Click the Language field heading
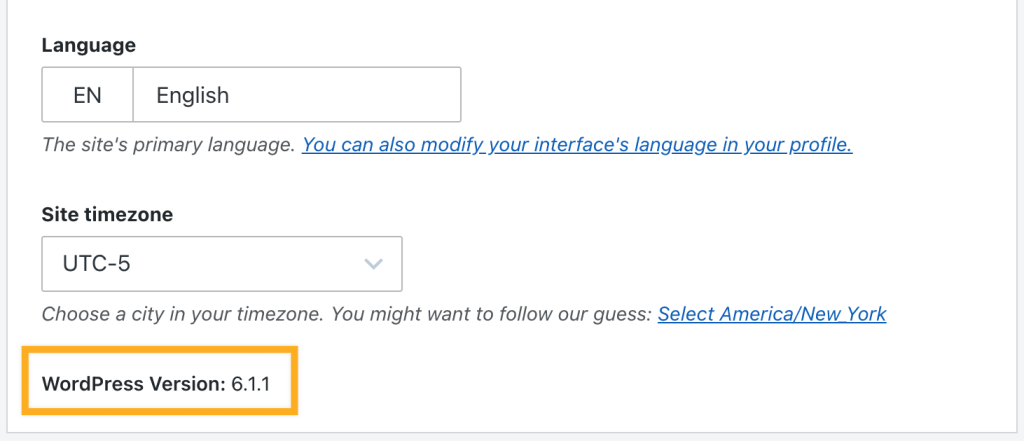Screen dimensions: 1024x441 [x=89, y=46]
